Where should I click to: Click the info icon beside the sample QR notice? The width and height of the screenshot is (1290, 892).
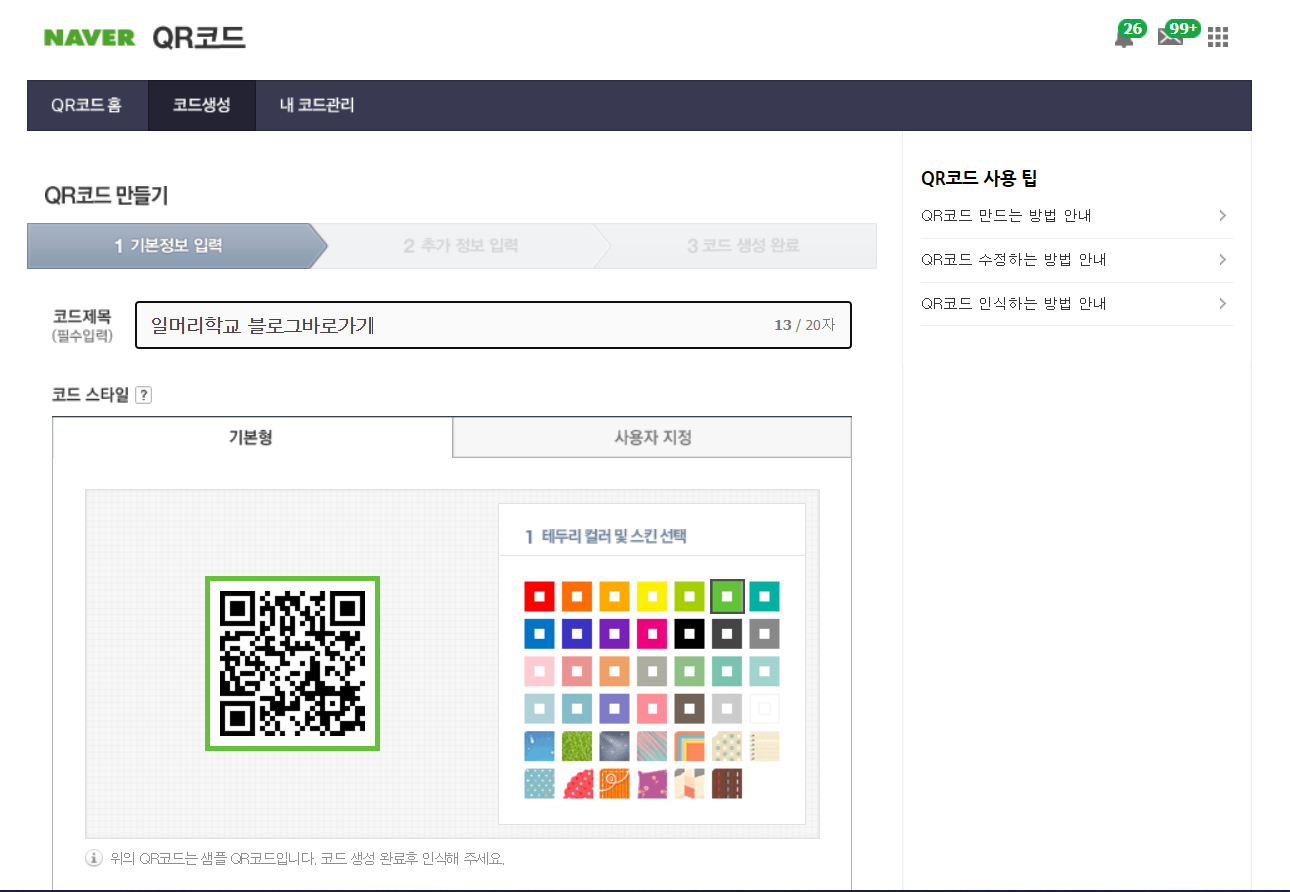tap(94, 858)
